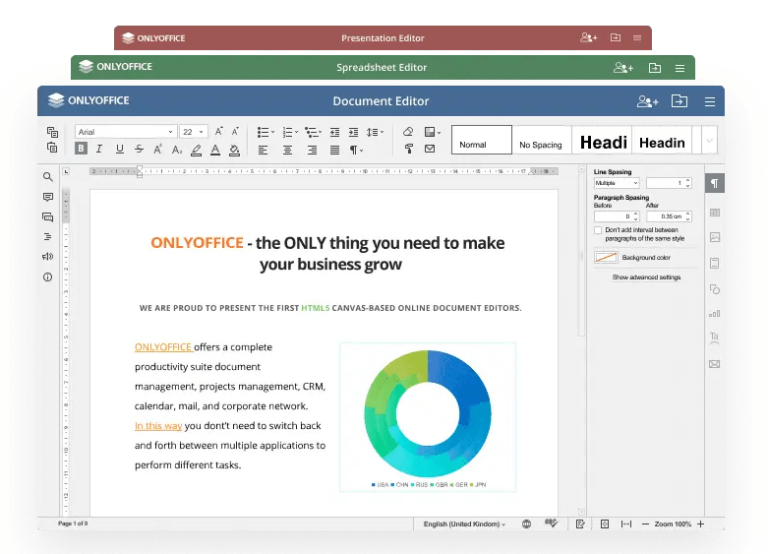This screenshot has height=554, width=768.
Task: Toggle bold formatting button
Action: coord(81,150)
